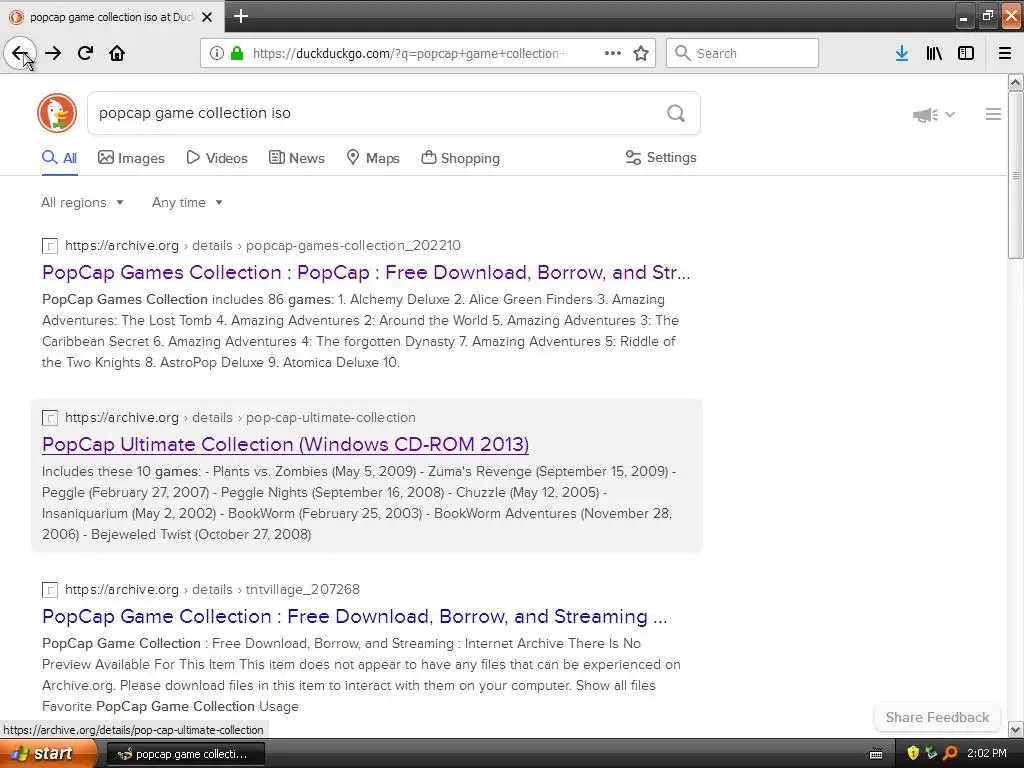Open the Firefox hamburger menu
The height and width of the screenshot is (768, 1024).
point(1005,53)
